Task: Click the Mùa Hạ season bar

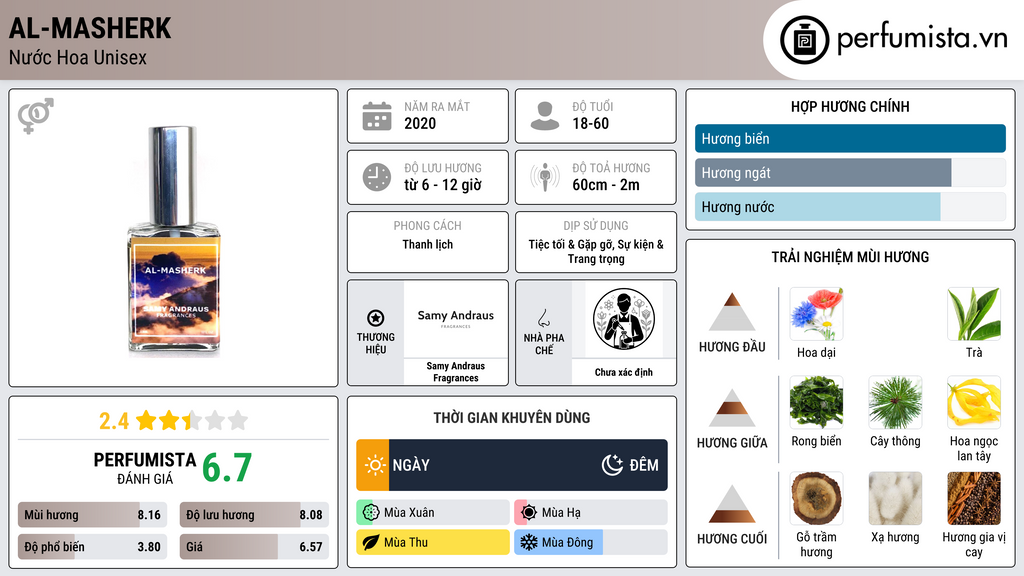Action: [x=591, y=513]
